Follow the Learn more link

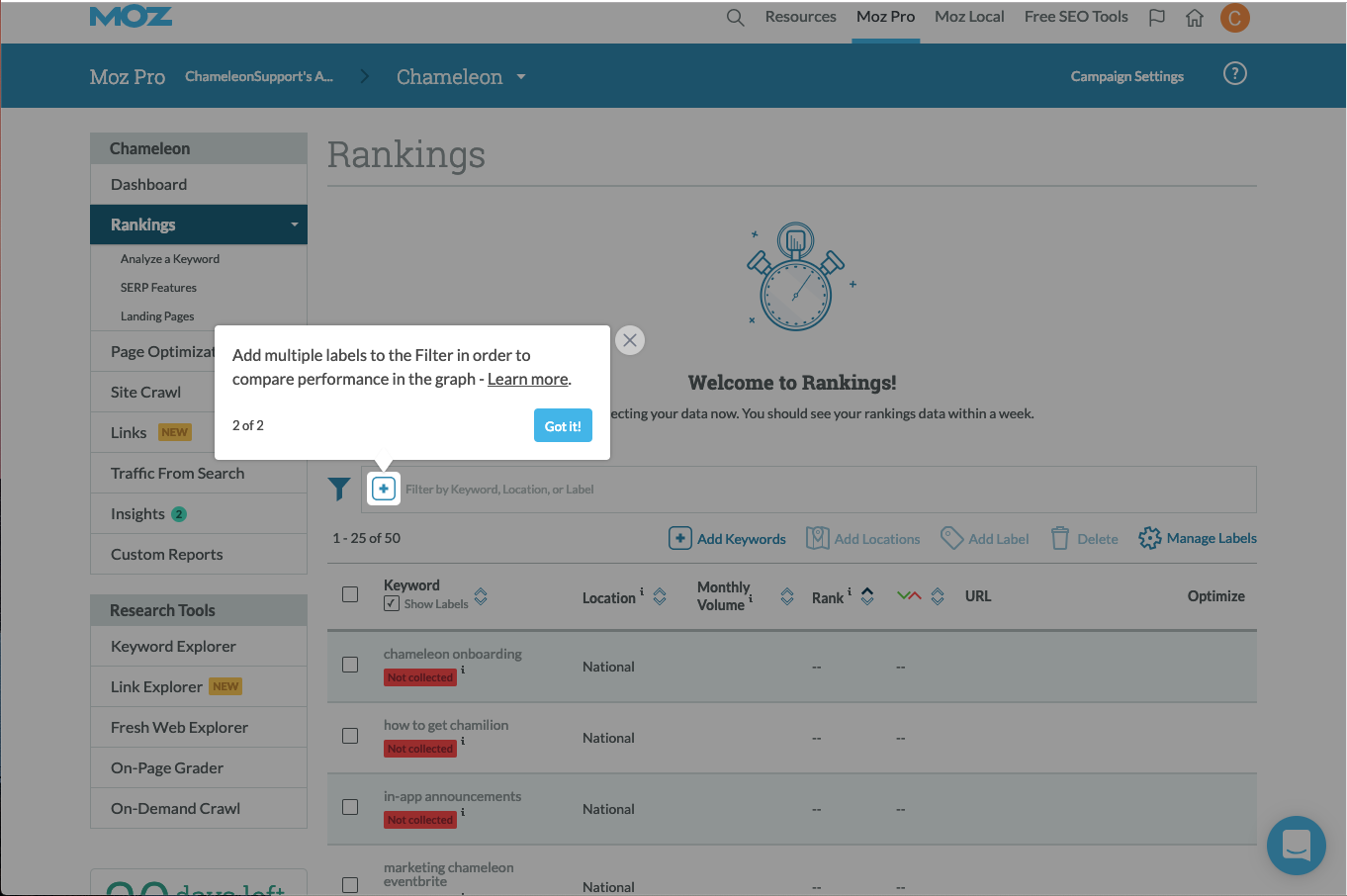pos(528,379)
